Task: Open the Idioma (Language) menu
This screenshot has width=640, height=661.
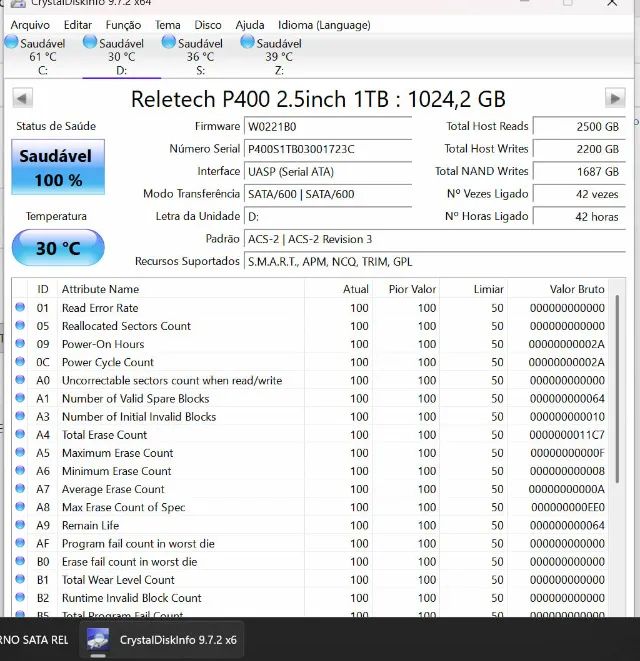Action: pos(324,25)
